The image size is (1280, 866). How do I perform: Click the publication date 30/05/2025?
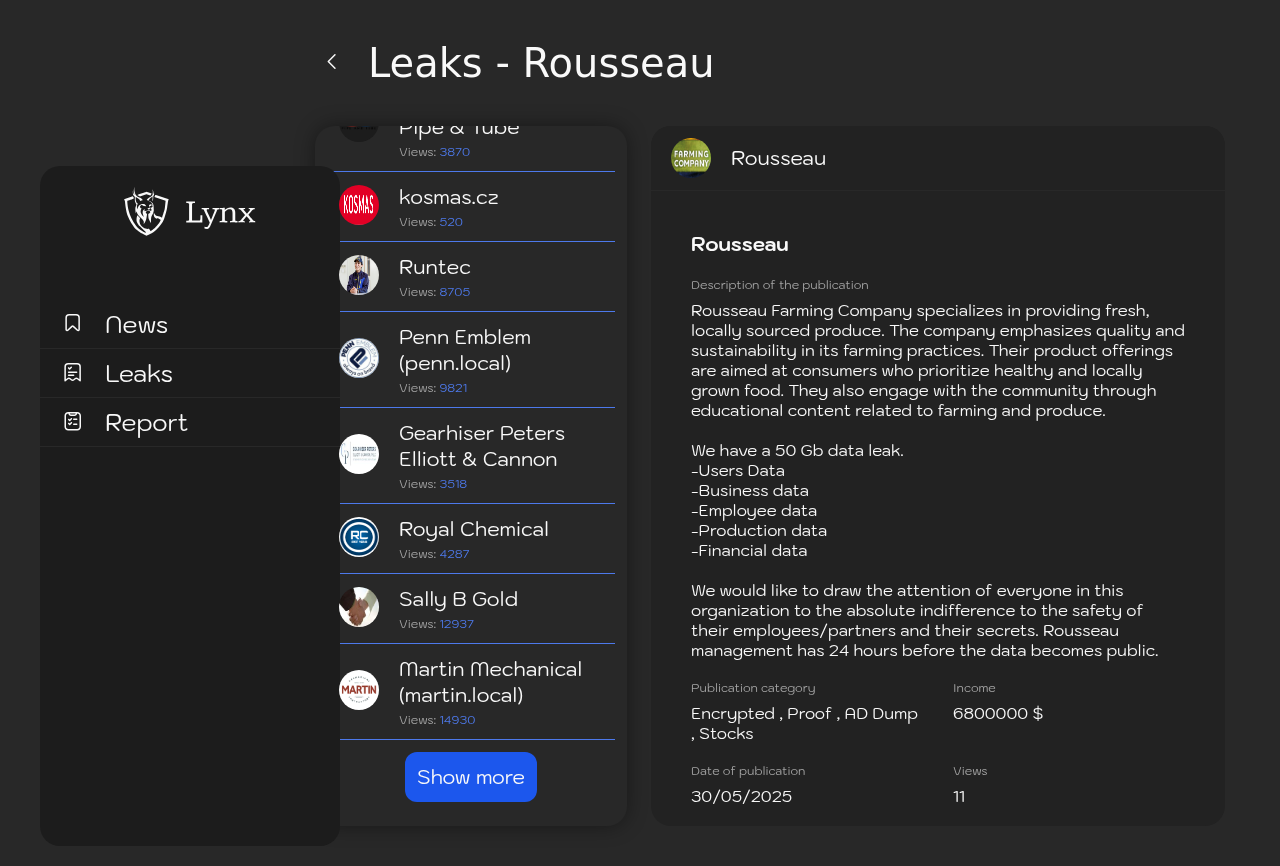(x=741, y=796)
